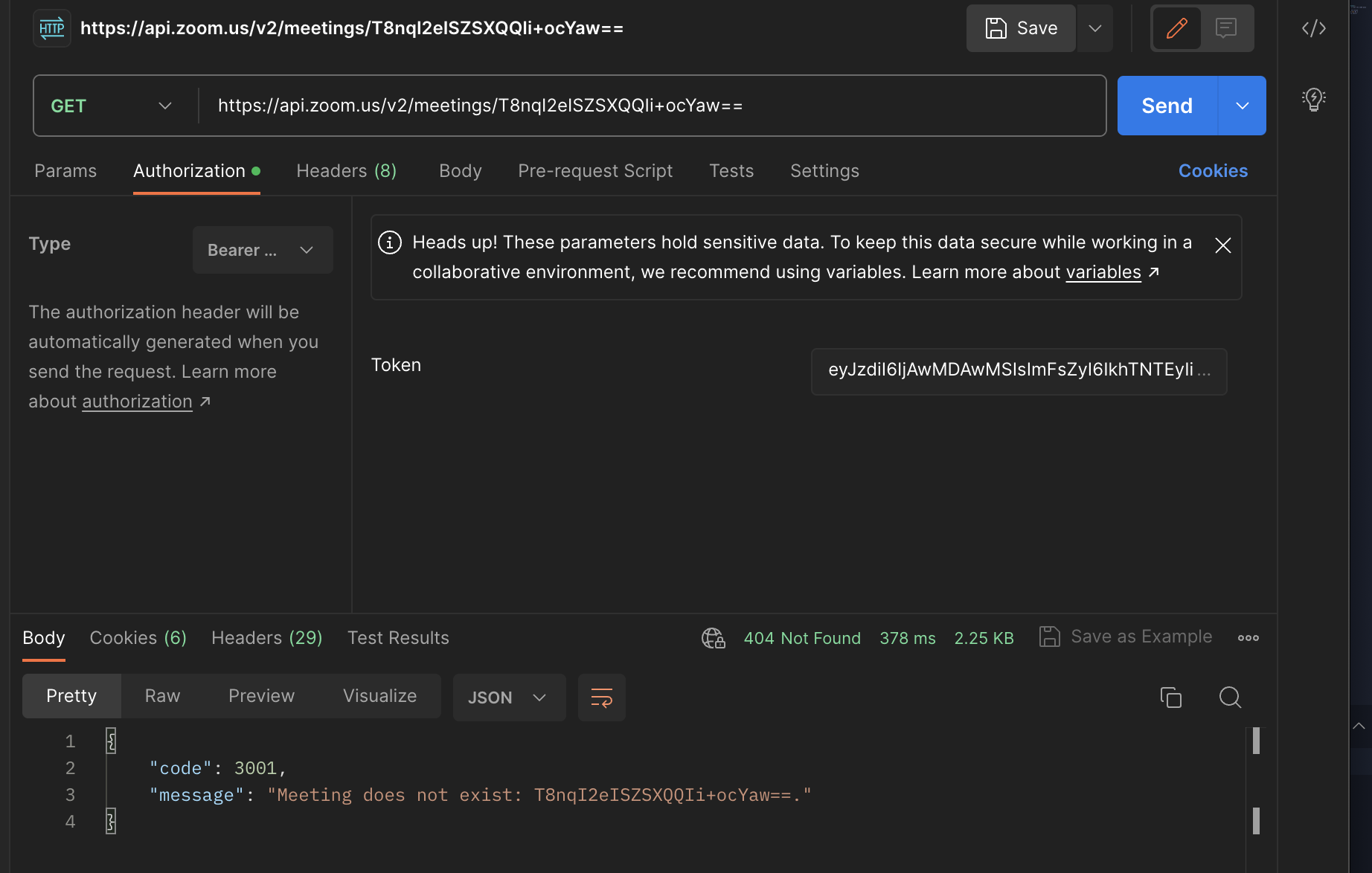The height and width of the screenshot is (873, 1372).
Task: Copy the response body icon
Action: (x=1170, y=698)
